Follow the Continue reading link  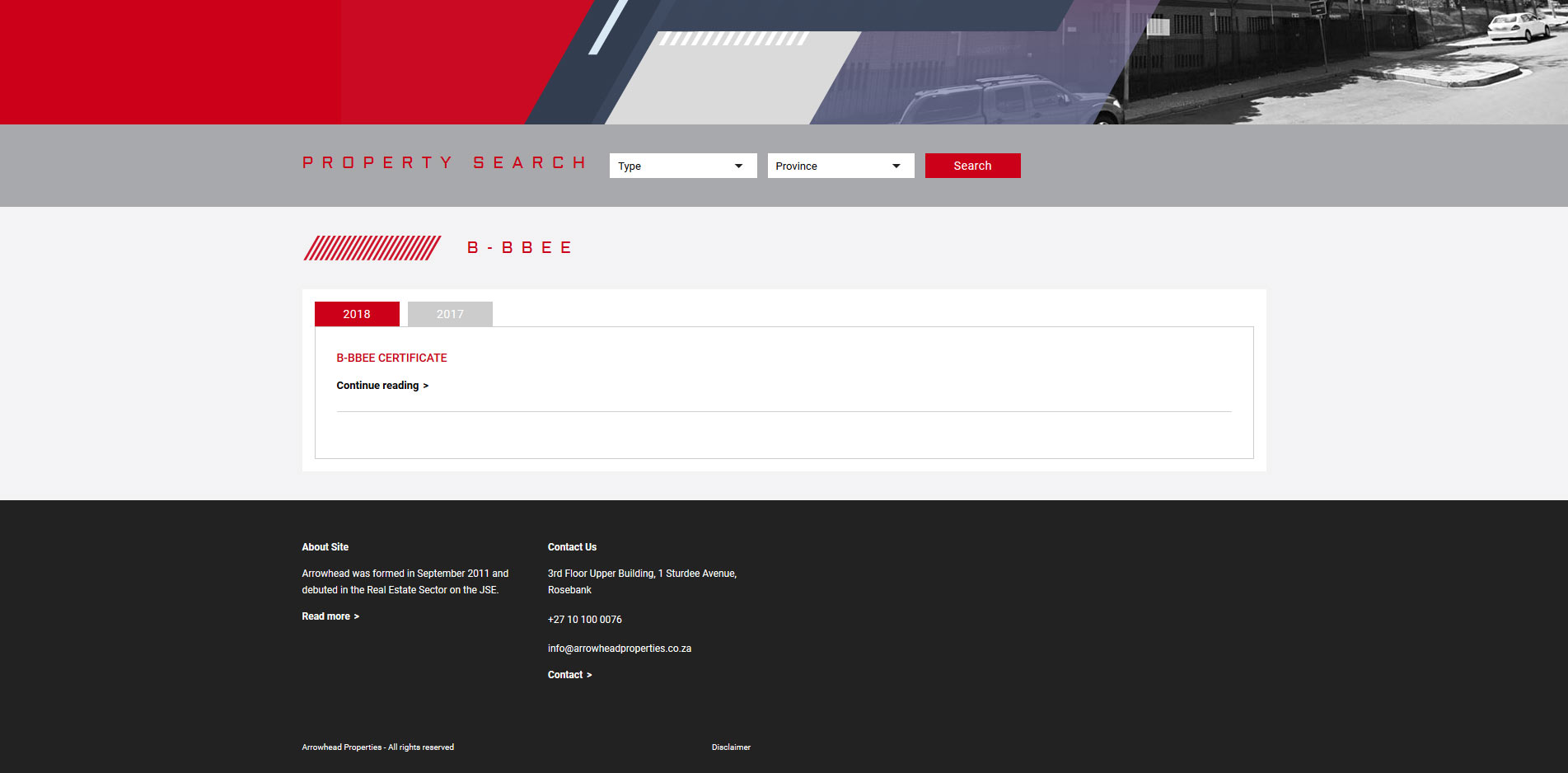(x=382, y=386)
